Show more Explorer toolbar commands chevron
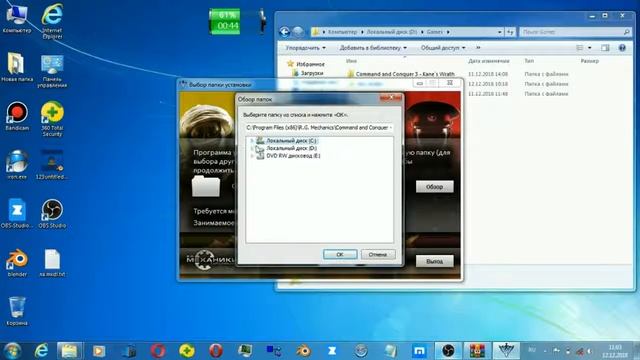Image resolution: width=640 pixels, height=360 pixels. 478,48
